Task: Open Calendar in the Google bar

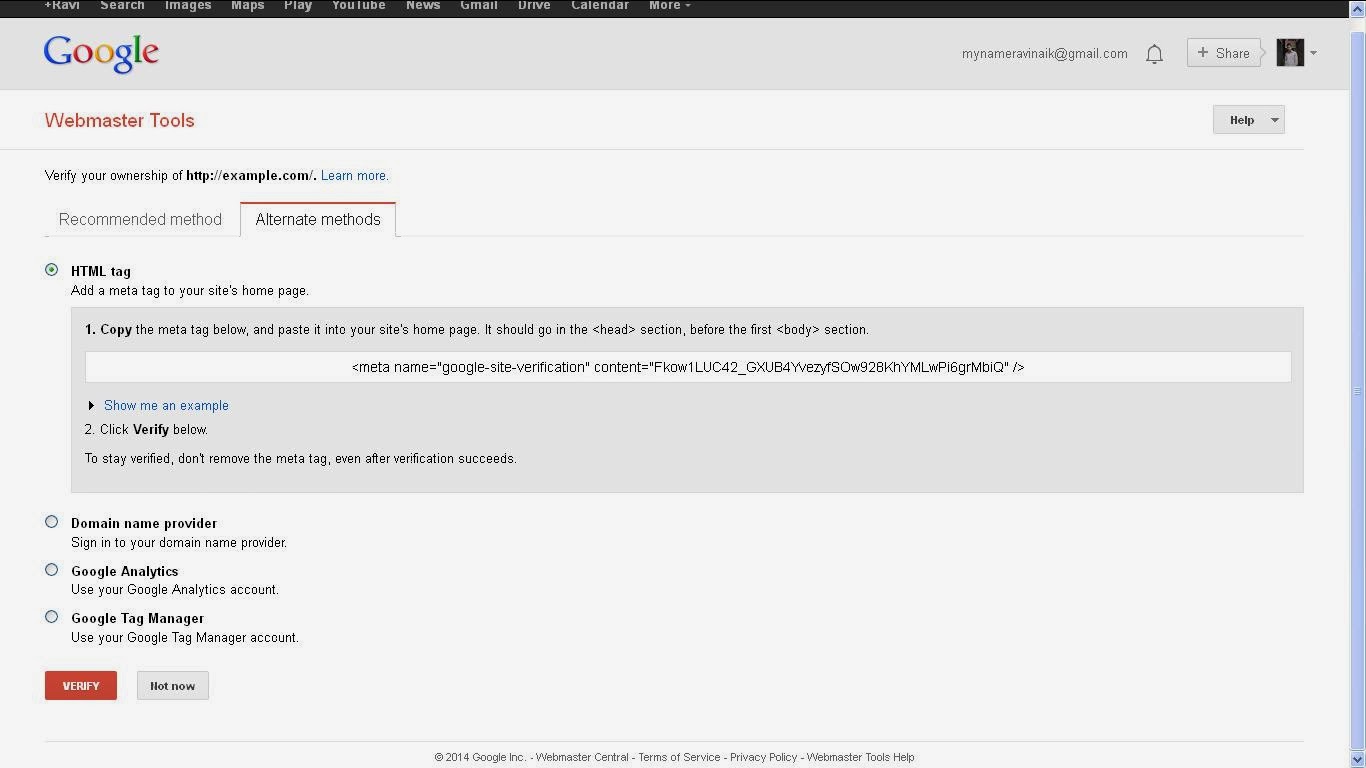Action: click(x=600, y=6)
